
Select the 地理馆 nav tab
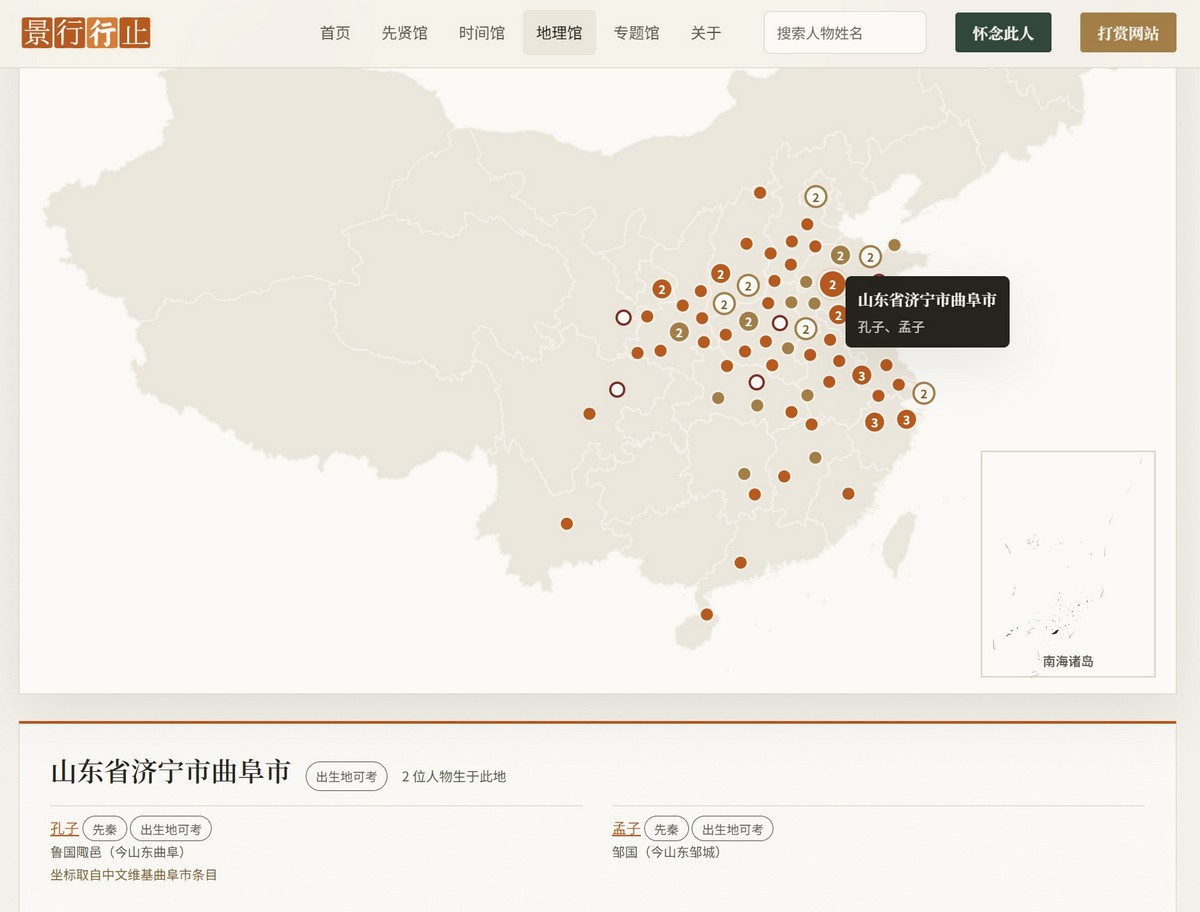pos(559,33)
